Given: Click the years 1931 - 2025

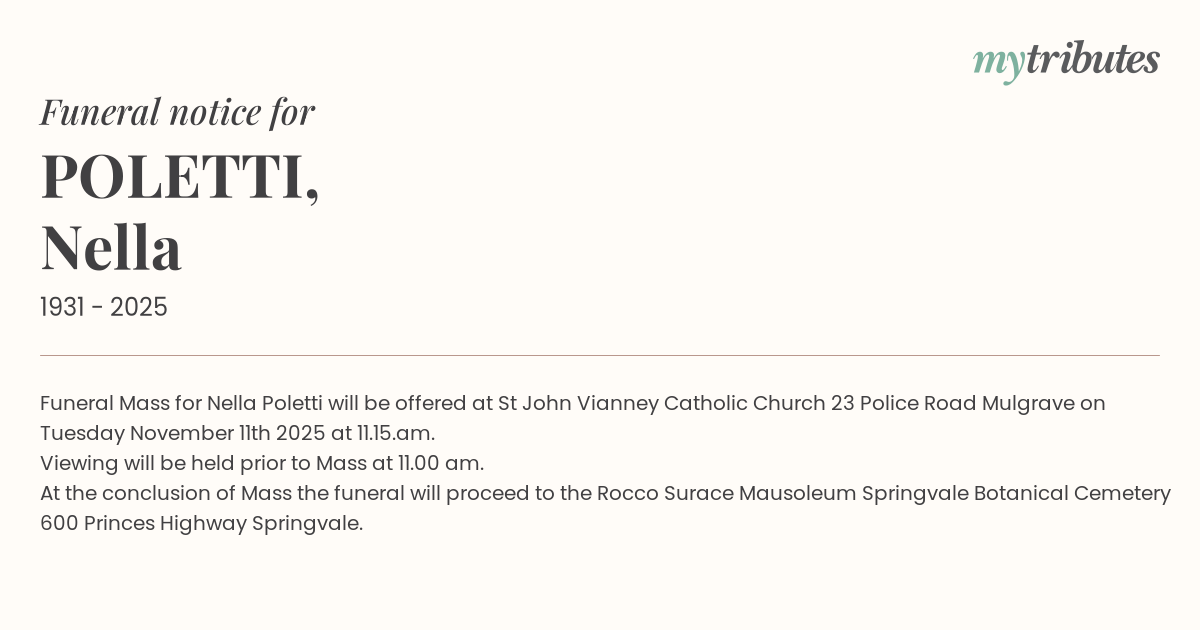Looking at the screenshot, I should pyautogui.click(x=104, y=307).
